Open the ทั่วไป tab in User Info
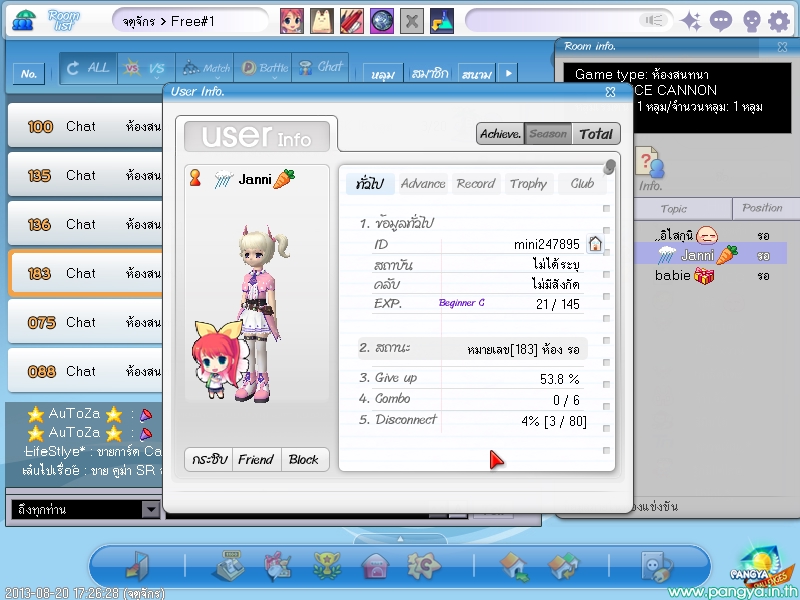Viewport: 800px width, 600px height. [x=370, y=184]
